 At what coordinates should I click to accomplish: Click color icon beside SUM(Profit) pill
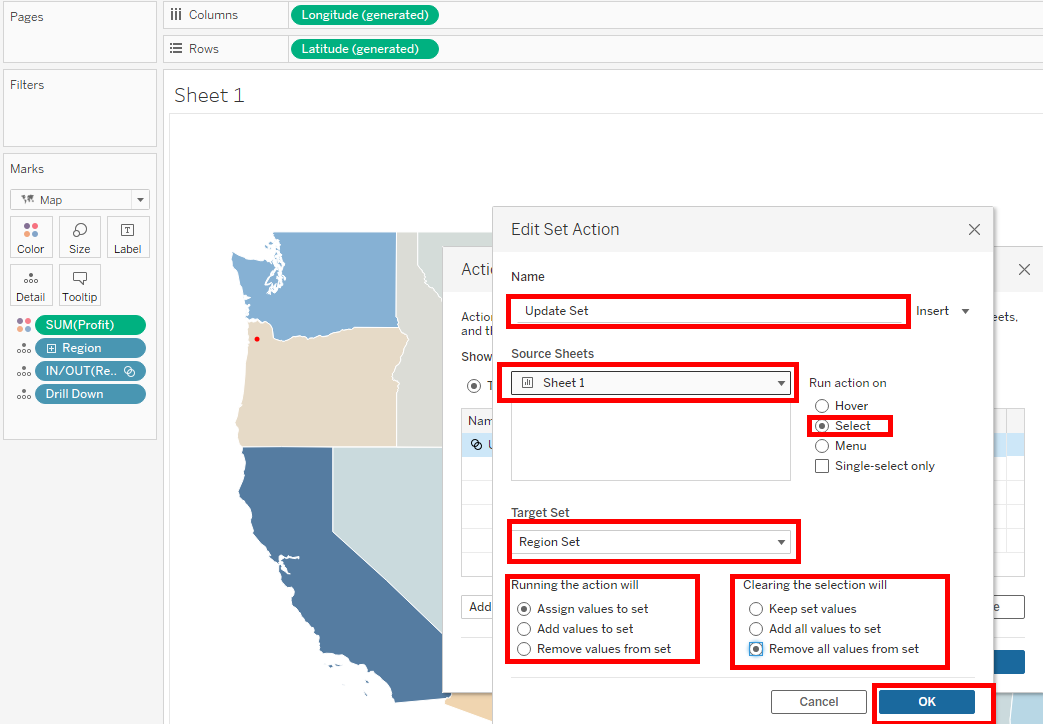[24, 325]
